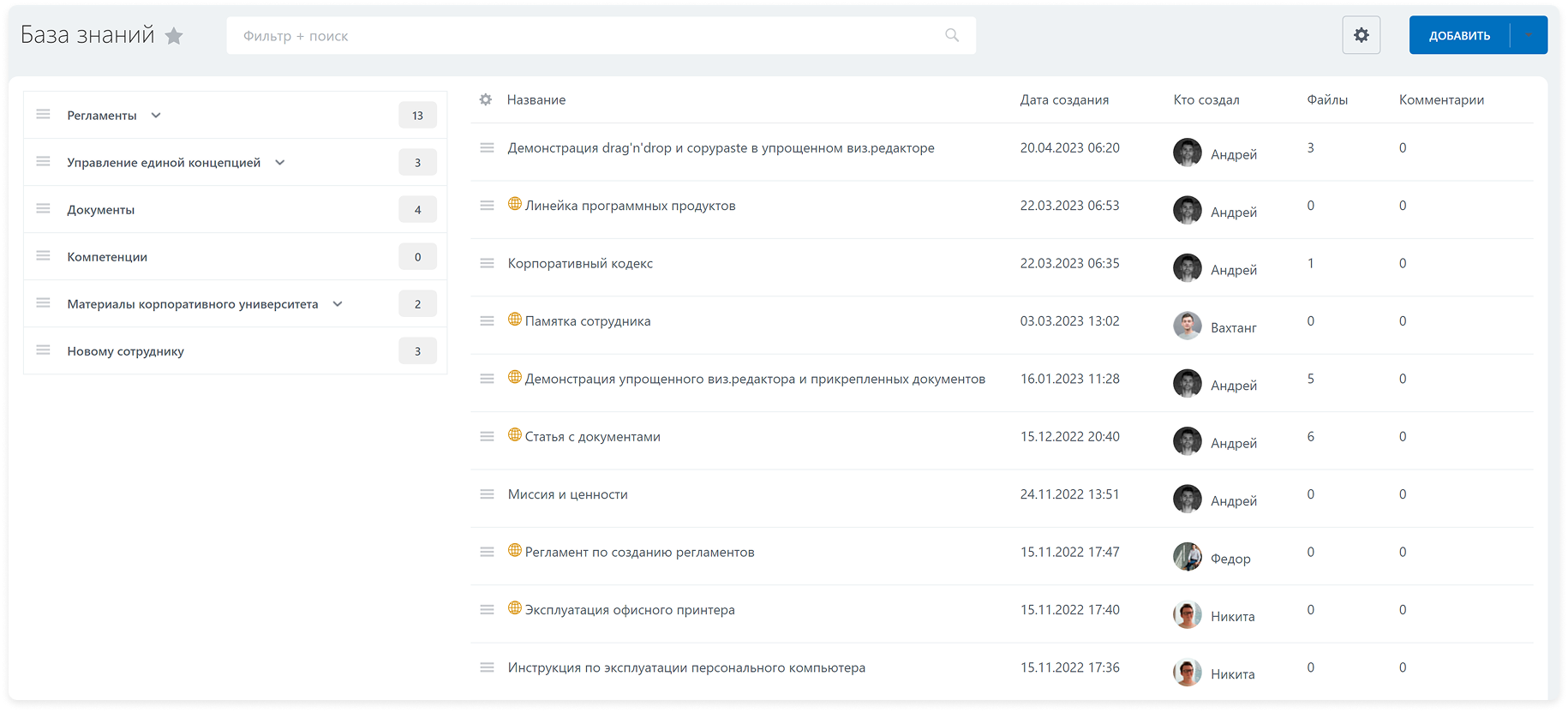This screenshot has height=712, width=1568.
Task: Open settings via top gear button
Action: tap(1361, 35)
